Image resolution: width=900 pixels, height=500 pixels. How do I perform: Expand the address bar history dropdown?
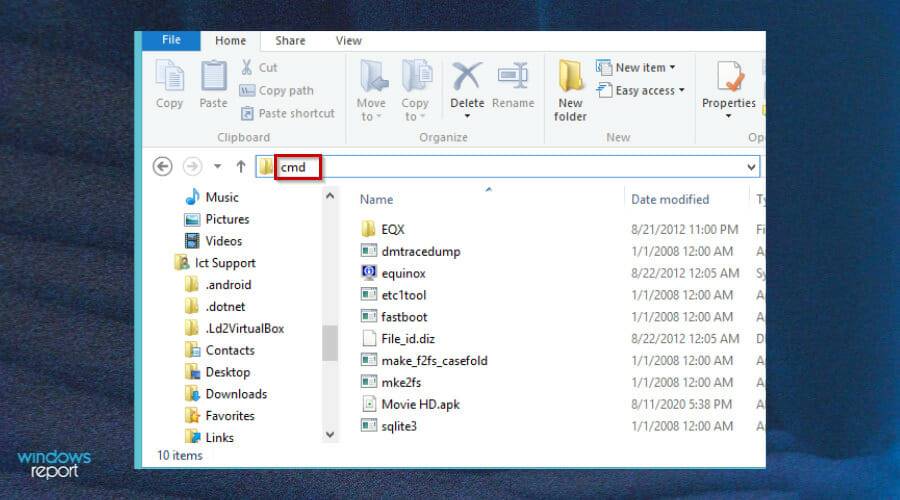[751, 167]
